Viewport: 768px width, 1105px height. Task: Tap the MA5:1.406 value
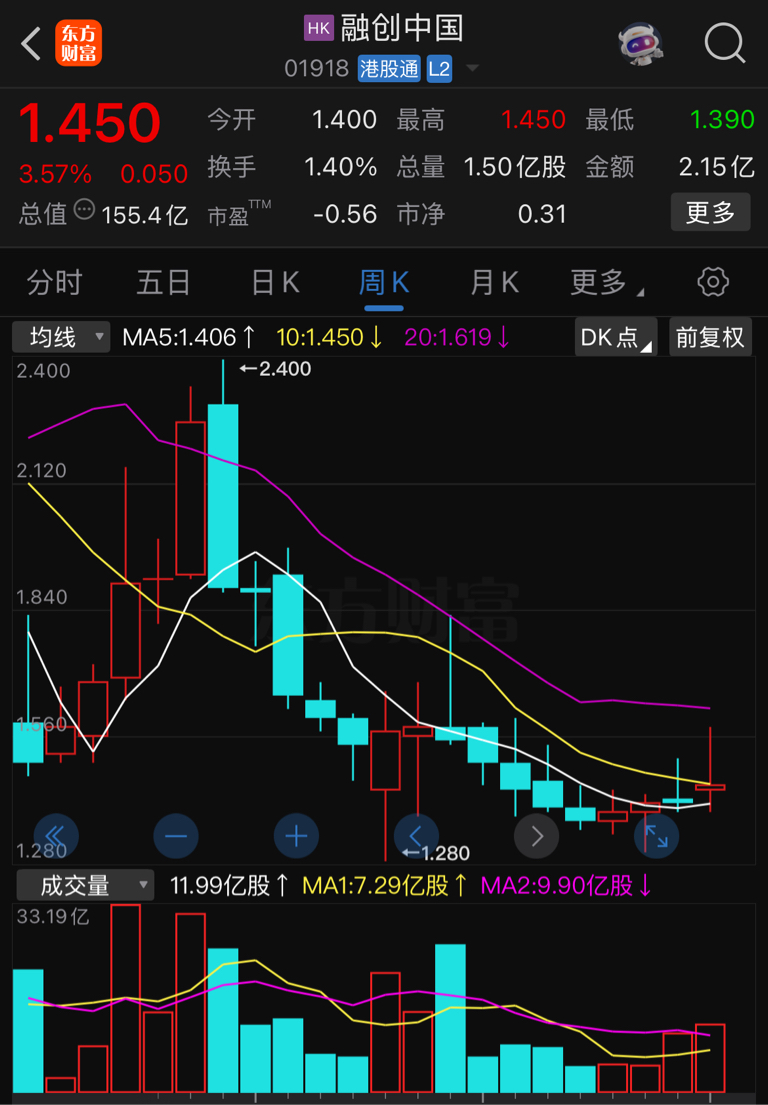[x=188, y=337]
